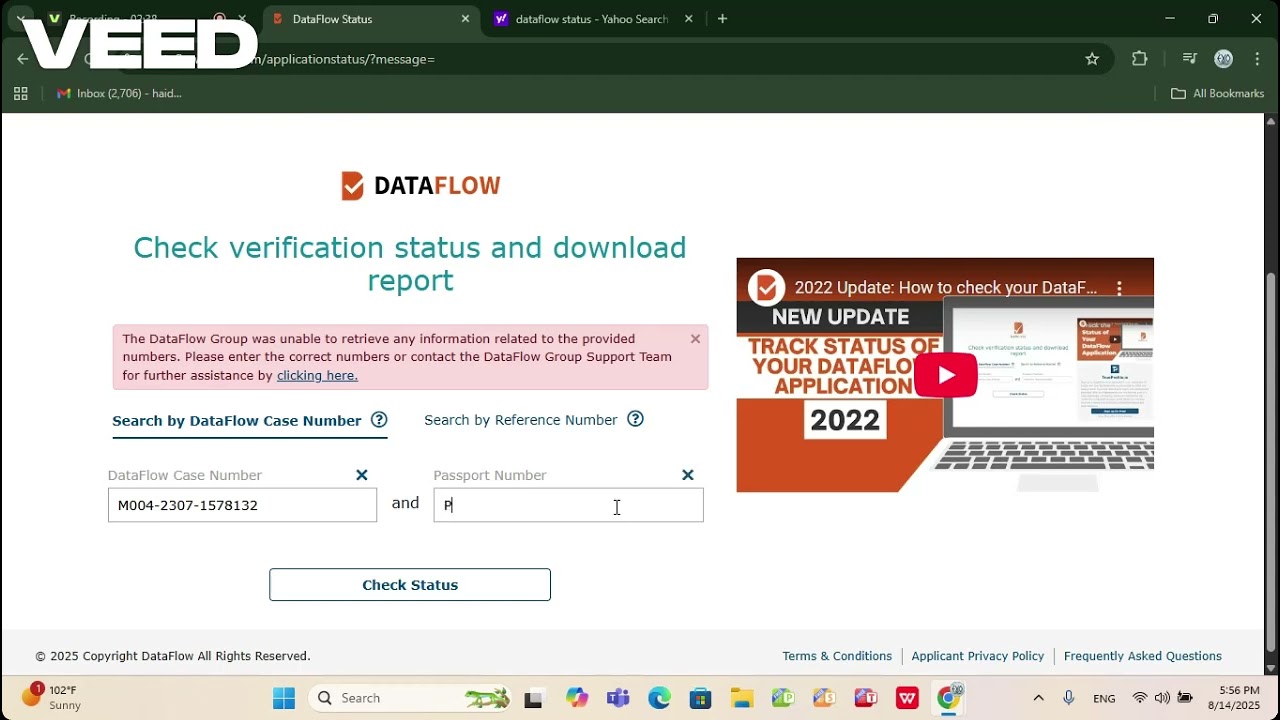Clear the DataFlow Case Number field with its X

(362, 475)
